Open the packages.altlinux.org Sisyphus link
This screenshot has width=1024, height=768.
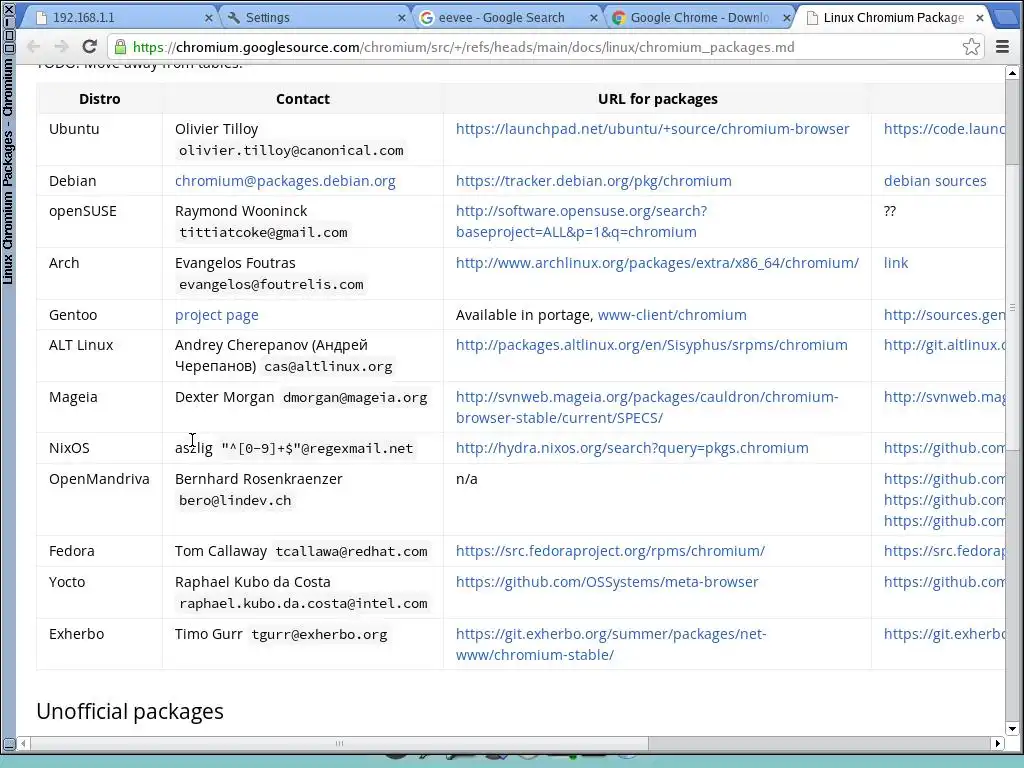point(652,345)
